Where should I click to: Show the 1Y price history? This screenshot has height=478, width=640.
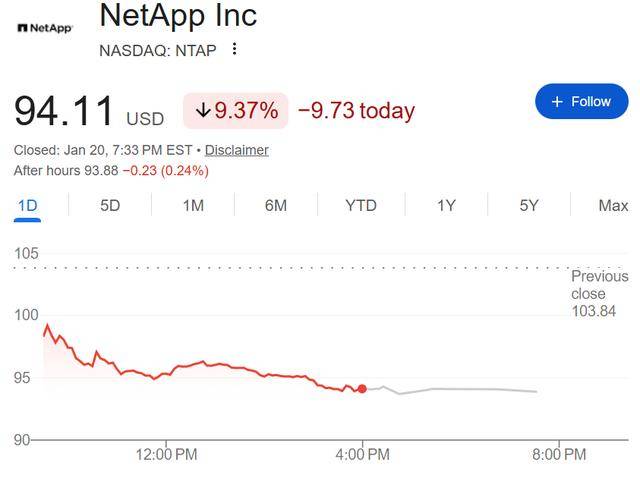click(x=446, y=205)
